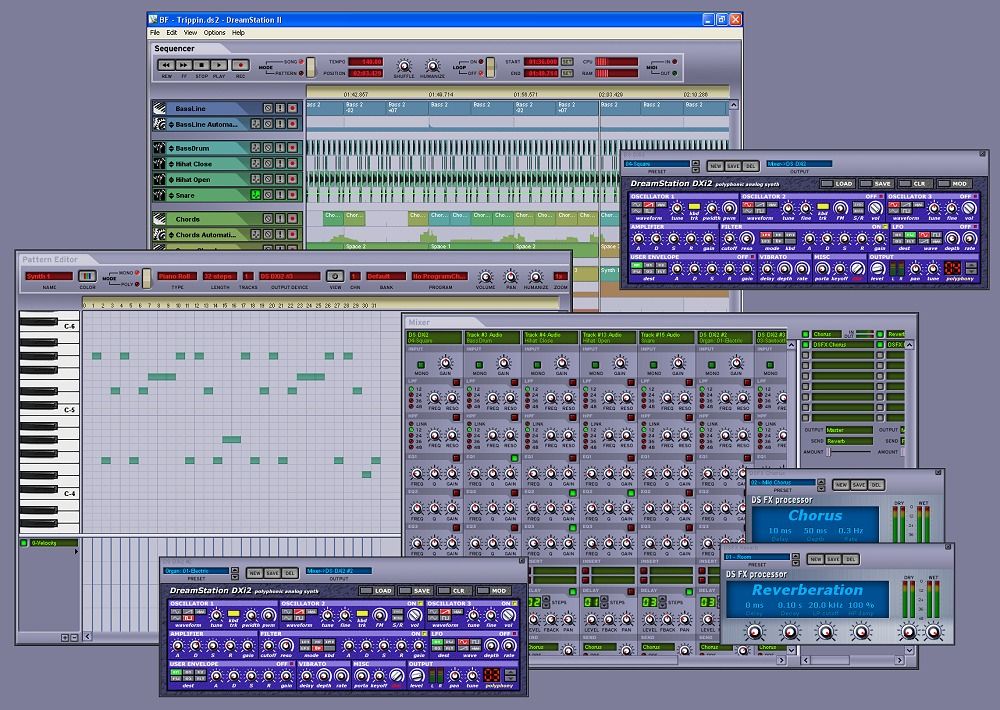The height and width of the screenshot is (710, 1000).
Task: Enable the LFO in top DXi2 synth
Action: (976, 226)
